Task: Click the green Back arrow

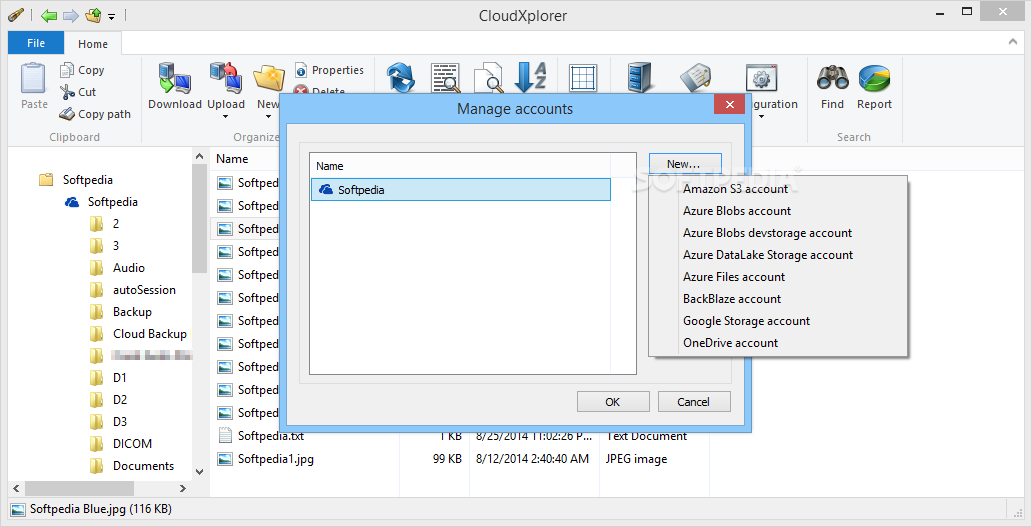Action: click(49, 15)
